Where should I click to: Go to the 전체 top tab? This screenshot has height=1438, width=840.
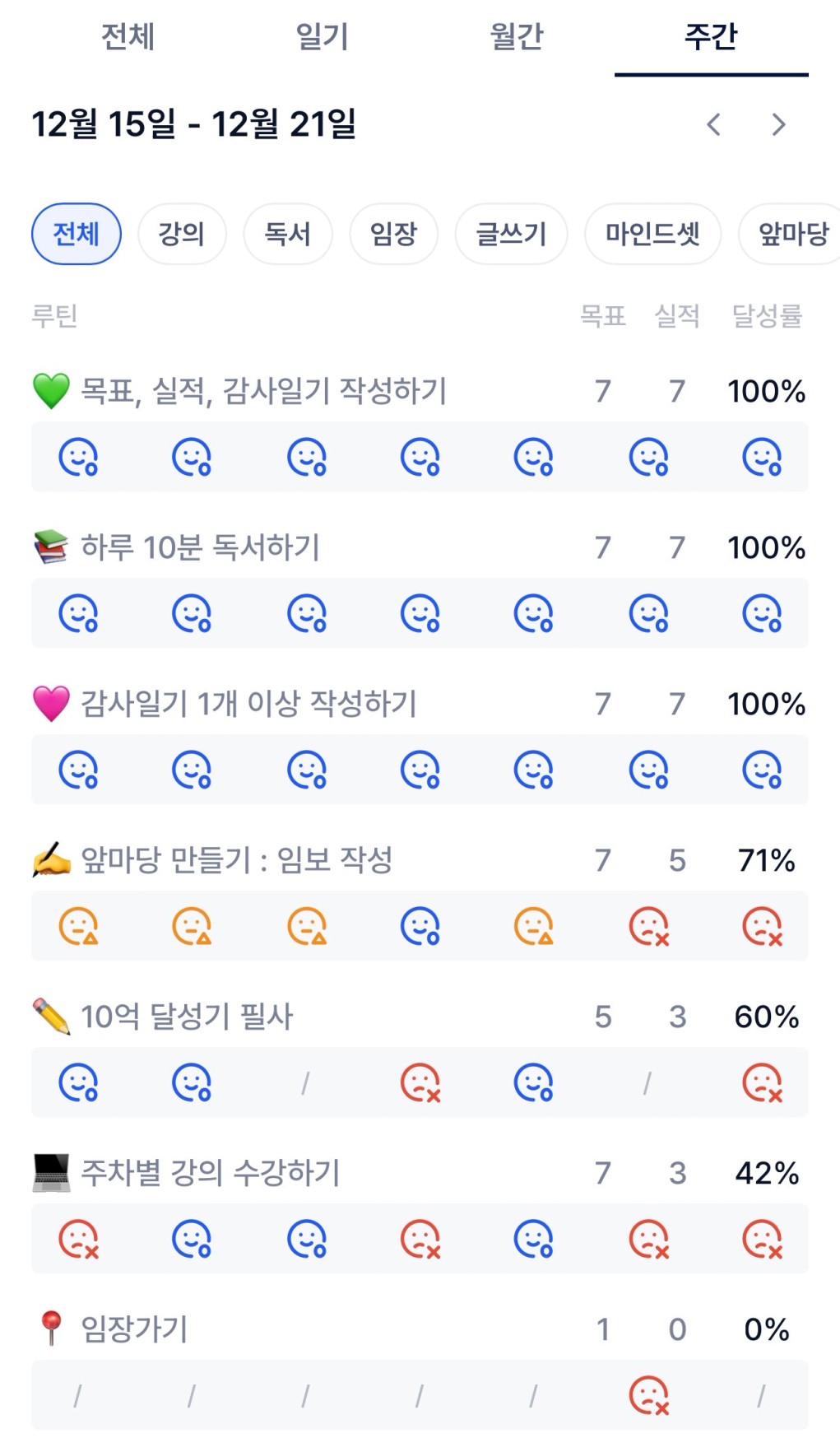point(128,37)
